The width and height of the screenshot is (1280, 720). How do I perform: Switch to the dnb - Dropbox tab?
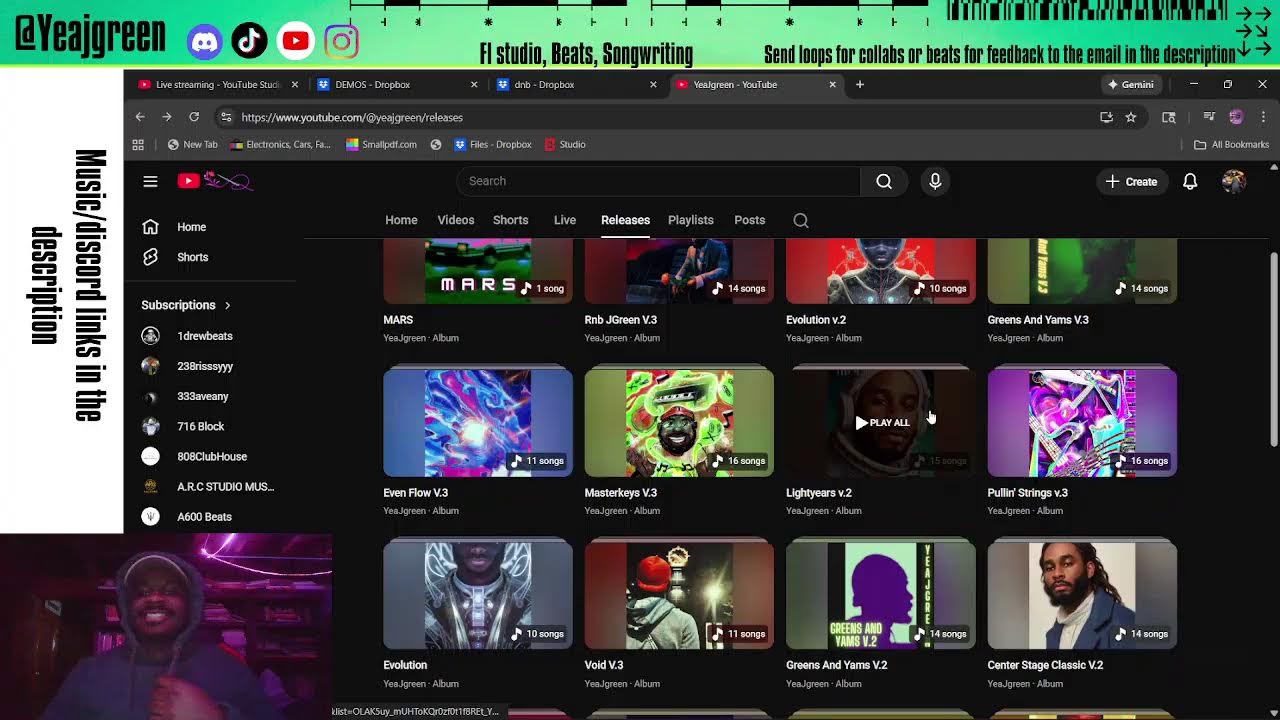[x=574, y=85]
